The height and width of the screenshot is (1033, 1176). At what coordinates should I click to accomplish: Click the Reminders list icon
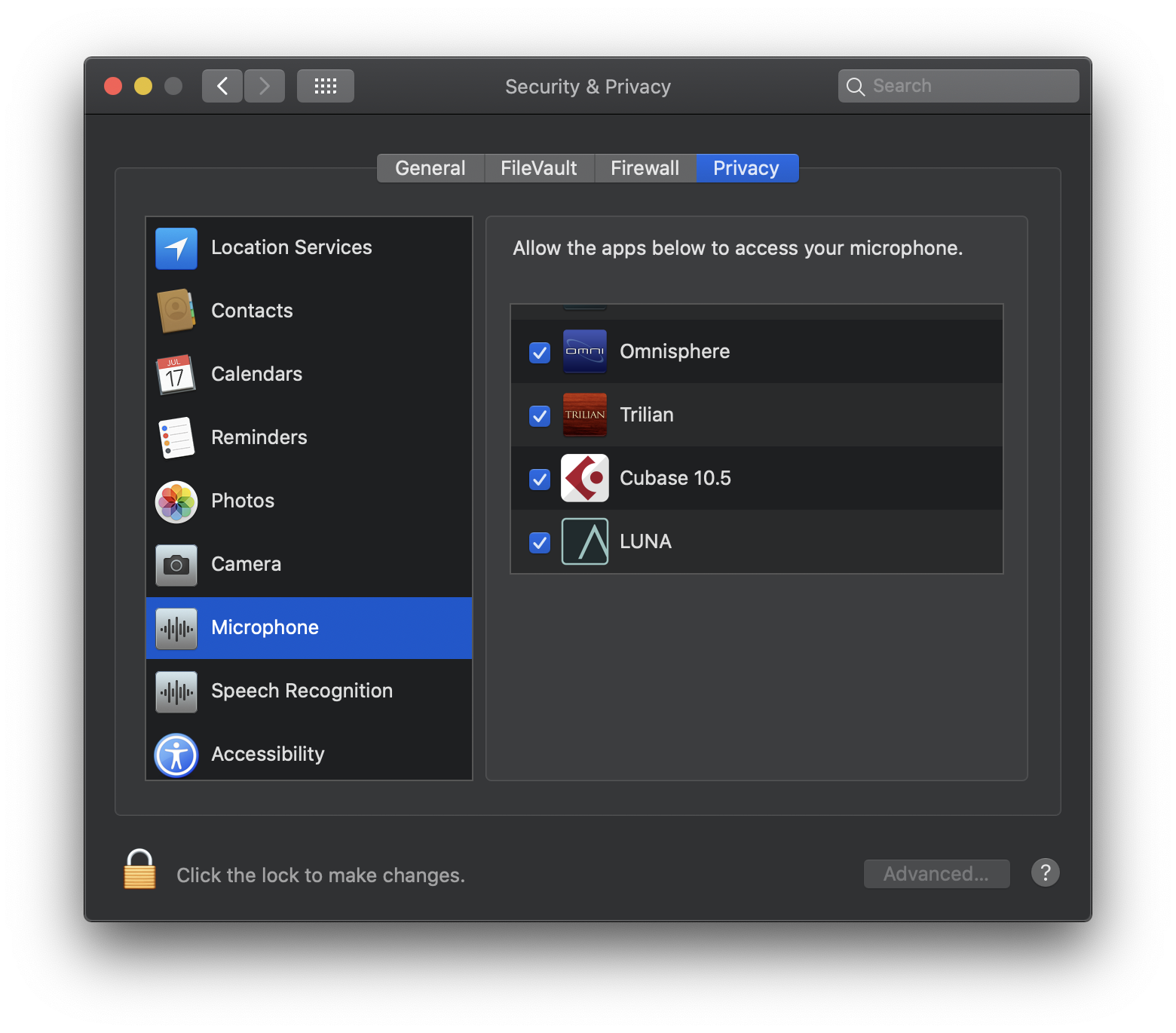176,437
